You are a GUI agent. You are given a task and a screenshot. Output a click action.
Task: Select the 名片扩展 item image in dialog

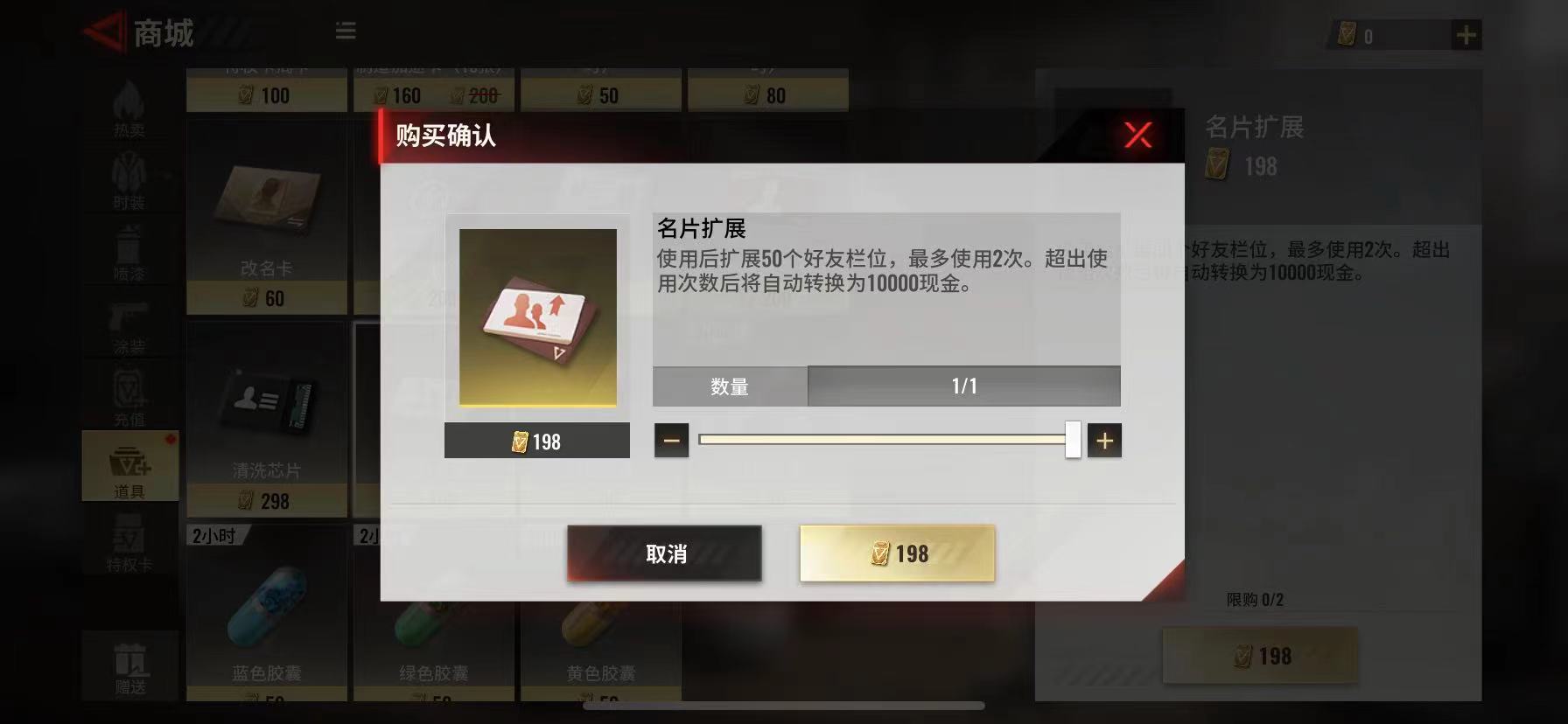(x=537, y=317)
